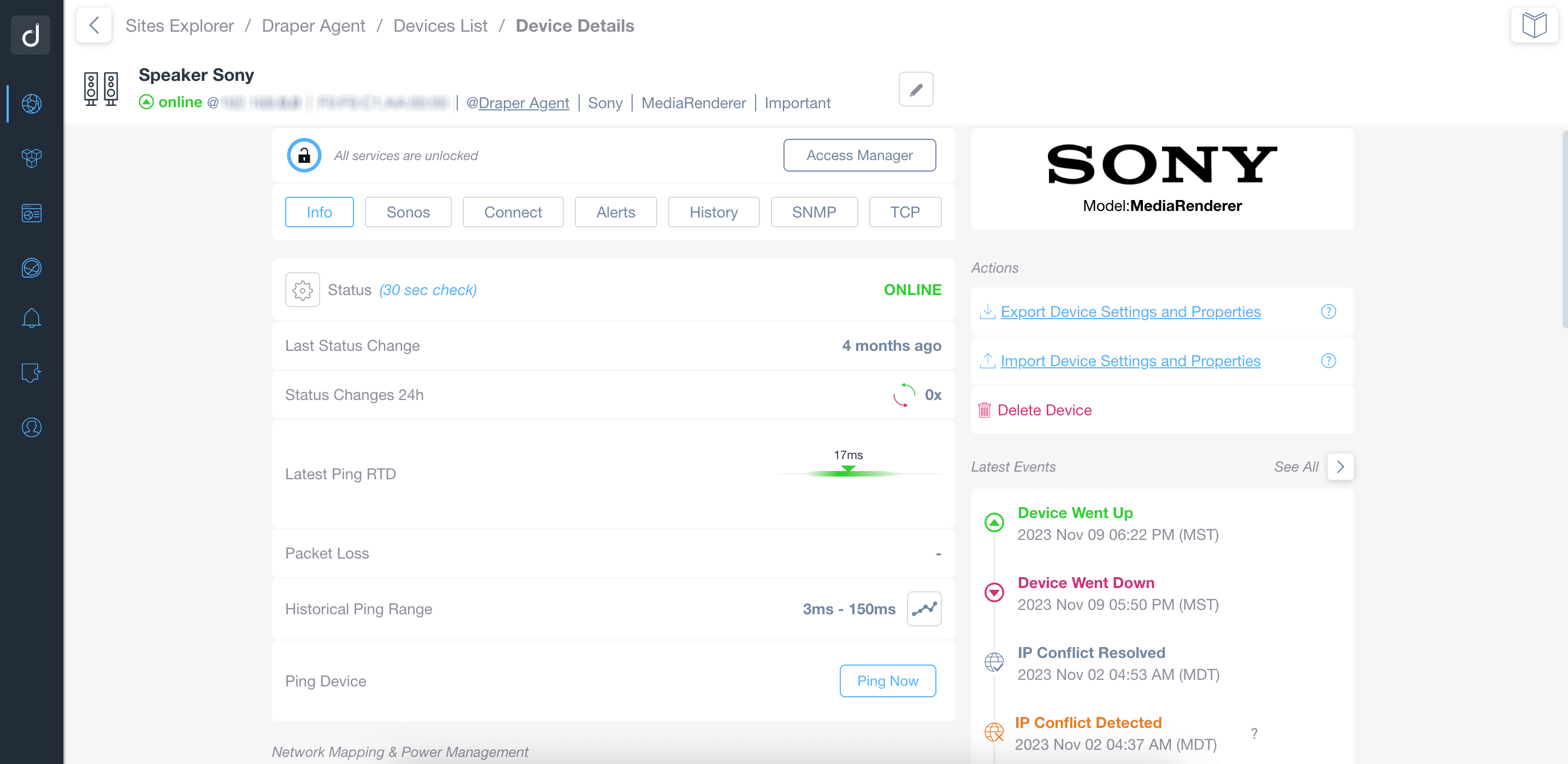Click the See All events link

[1295, 467]
